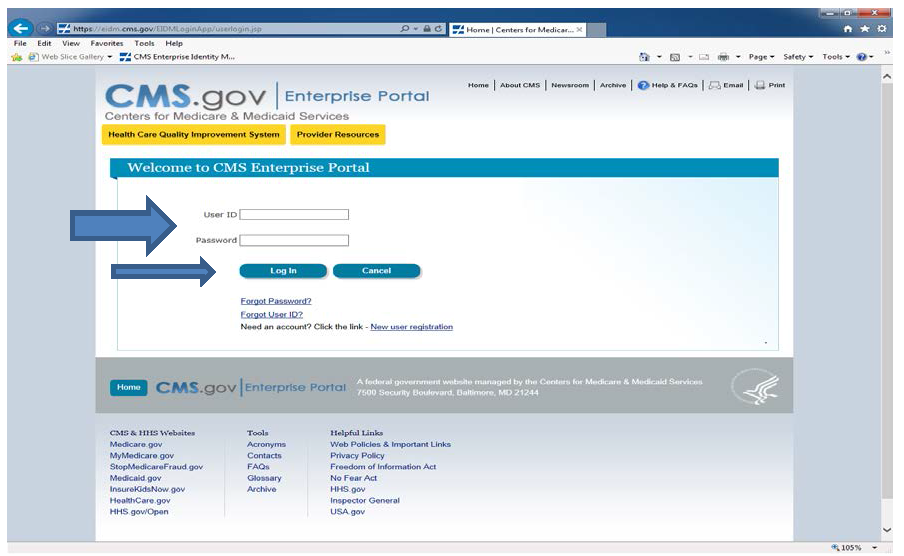Image resolution: width=904 pixels, height=556 pixels.
Task: Open the CMS Enterprise Identity M... favorite
Action: (x=177, y=57)
